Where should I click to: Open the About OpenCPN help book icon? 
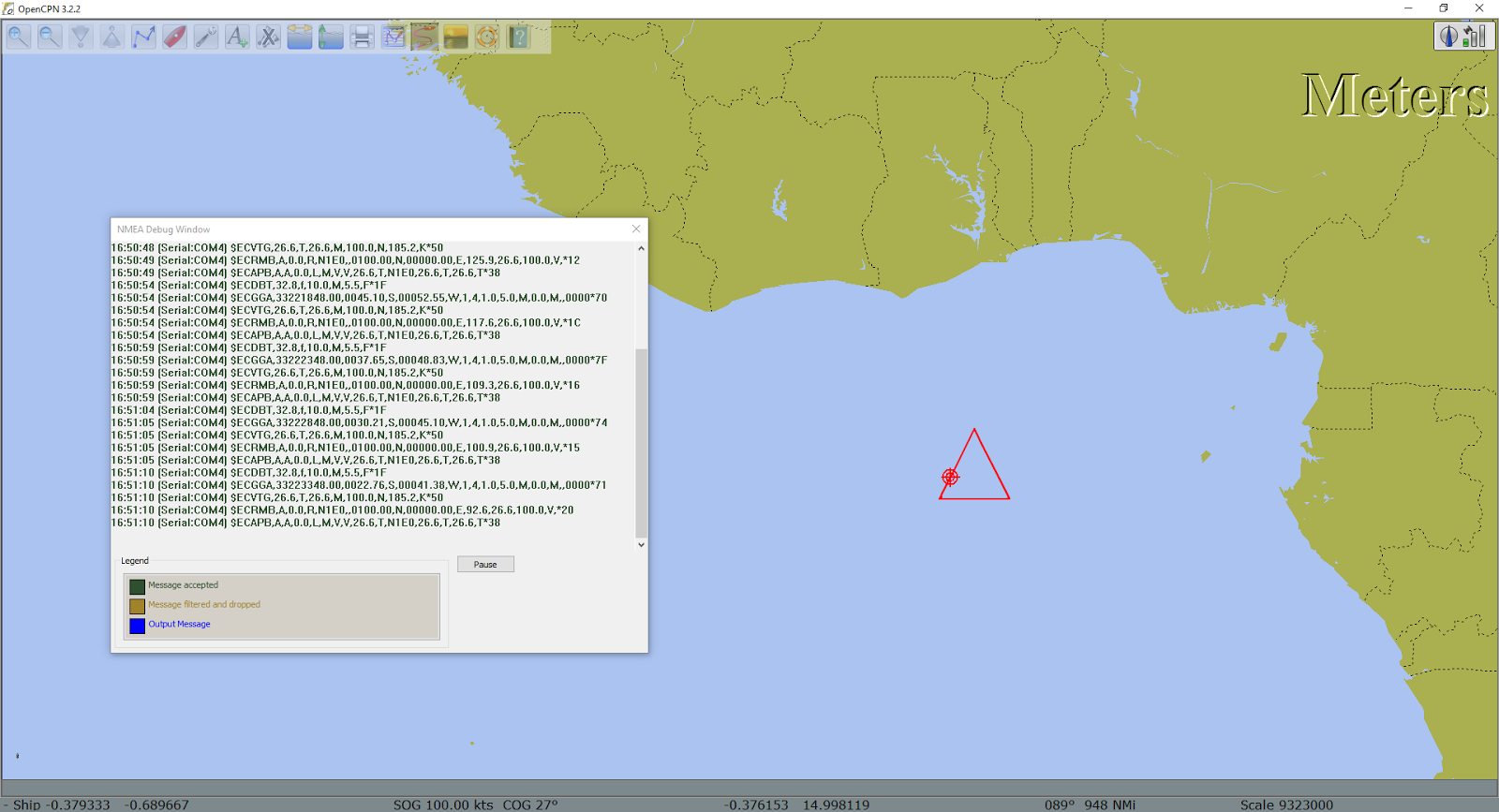click(x=518, y=37)
